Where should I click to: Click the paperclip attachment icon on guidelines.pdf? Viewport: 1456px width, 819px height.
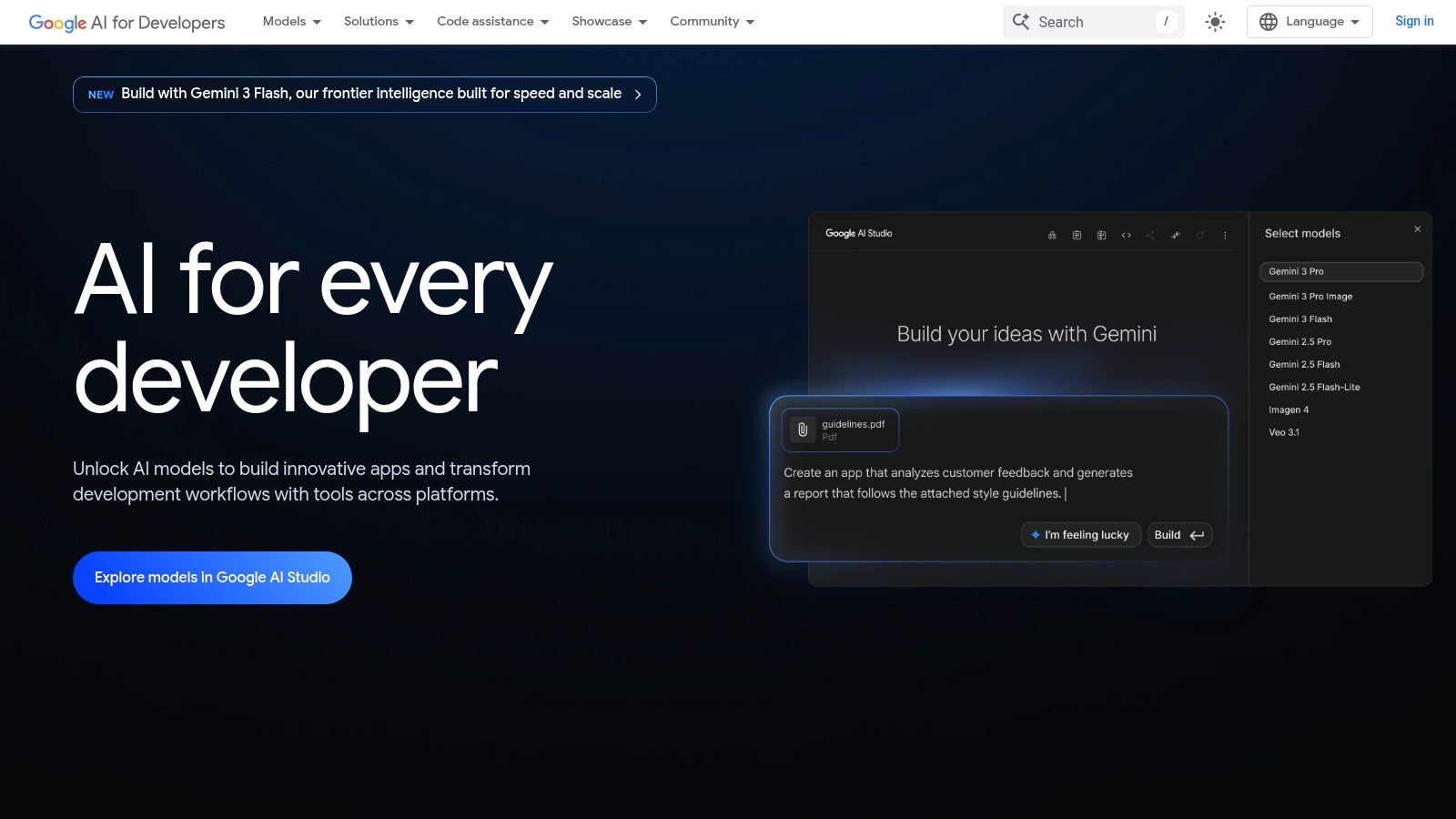[x=802, y=430]
